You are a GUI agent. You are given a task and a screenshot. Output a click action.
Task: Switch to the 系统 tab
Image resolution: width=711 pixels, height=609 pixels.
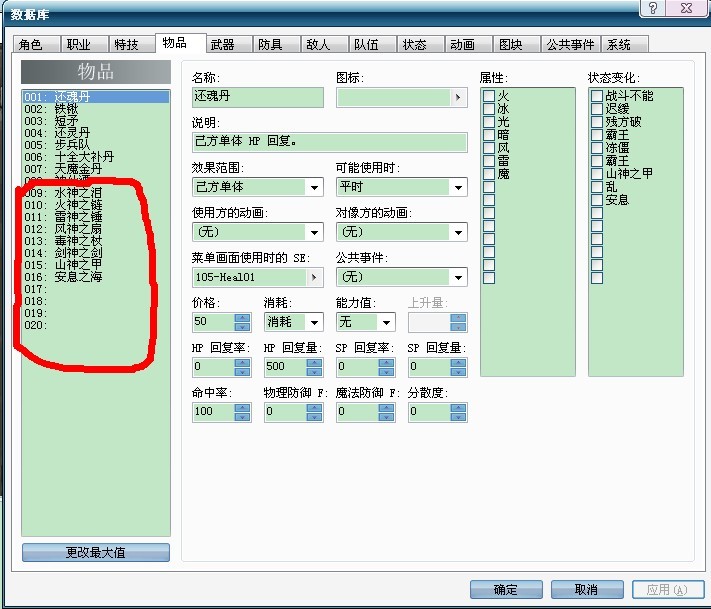click(x=625, y=44)
